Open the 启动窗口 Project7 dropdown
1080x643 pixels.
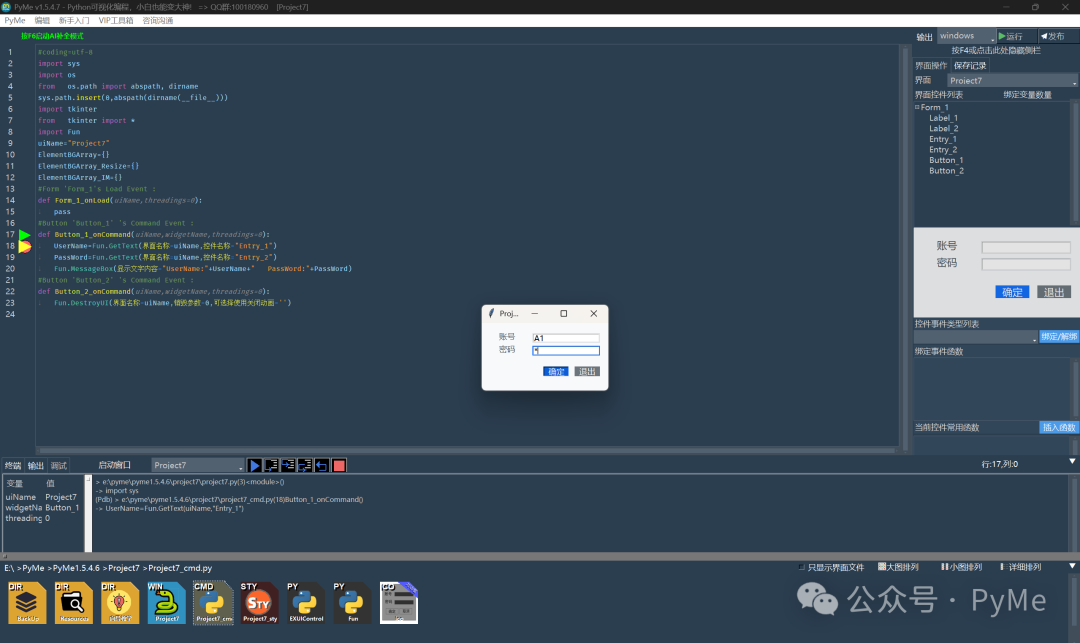(198, 465)
